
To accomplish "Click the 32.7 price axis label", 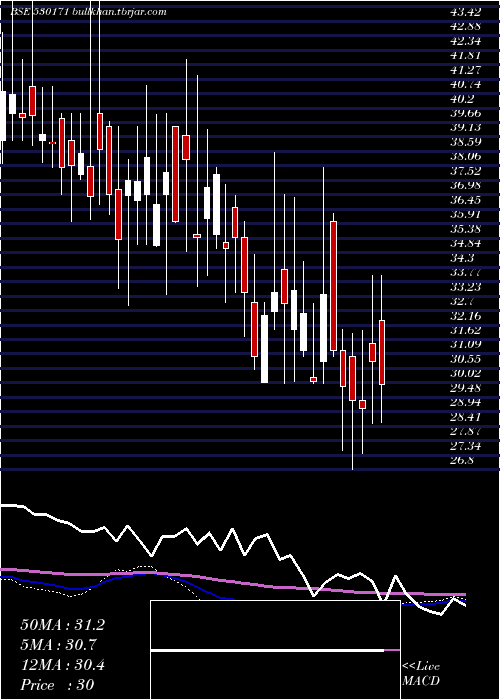I will [462, 301].
